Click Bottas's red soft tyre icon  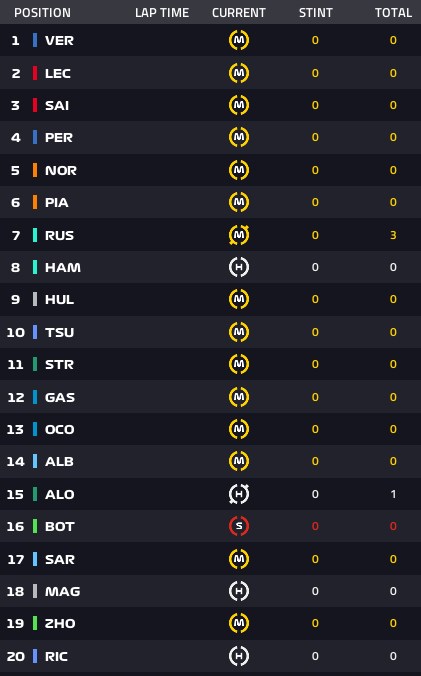239,526
